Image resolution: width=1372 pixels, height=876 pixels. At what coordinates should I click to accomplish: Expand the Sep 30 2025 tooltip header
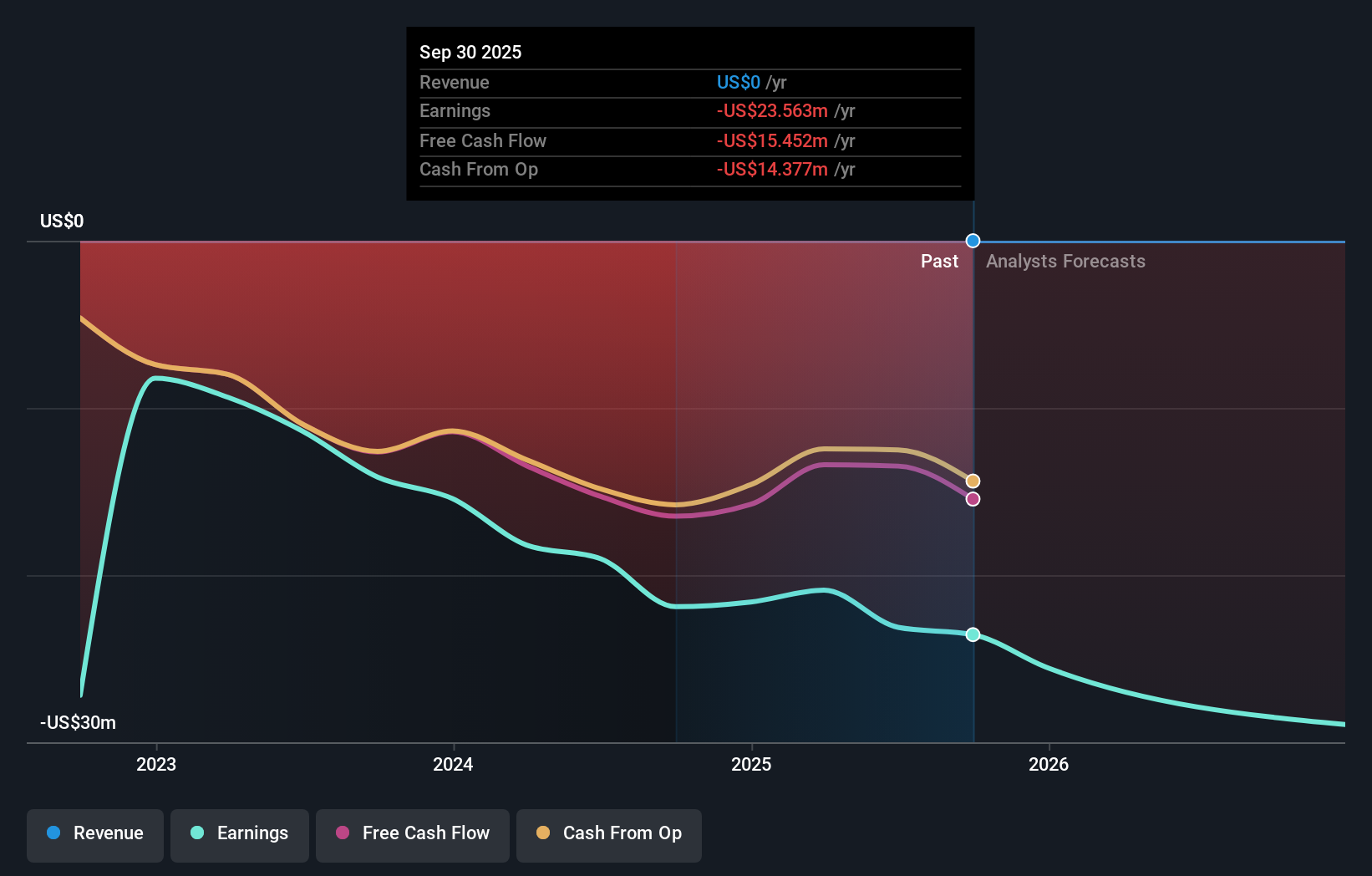tap(470, 52)
